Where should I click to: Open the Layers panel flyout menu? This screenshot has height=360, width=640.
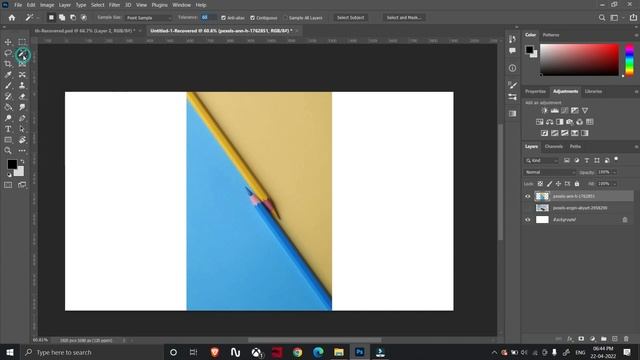point(636,147)
